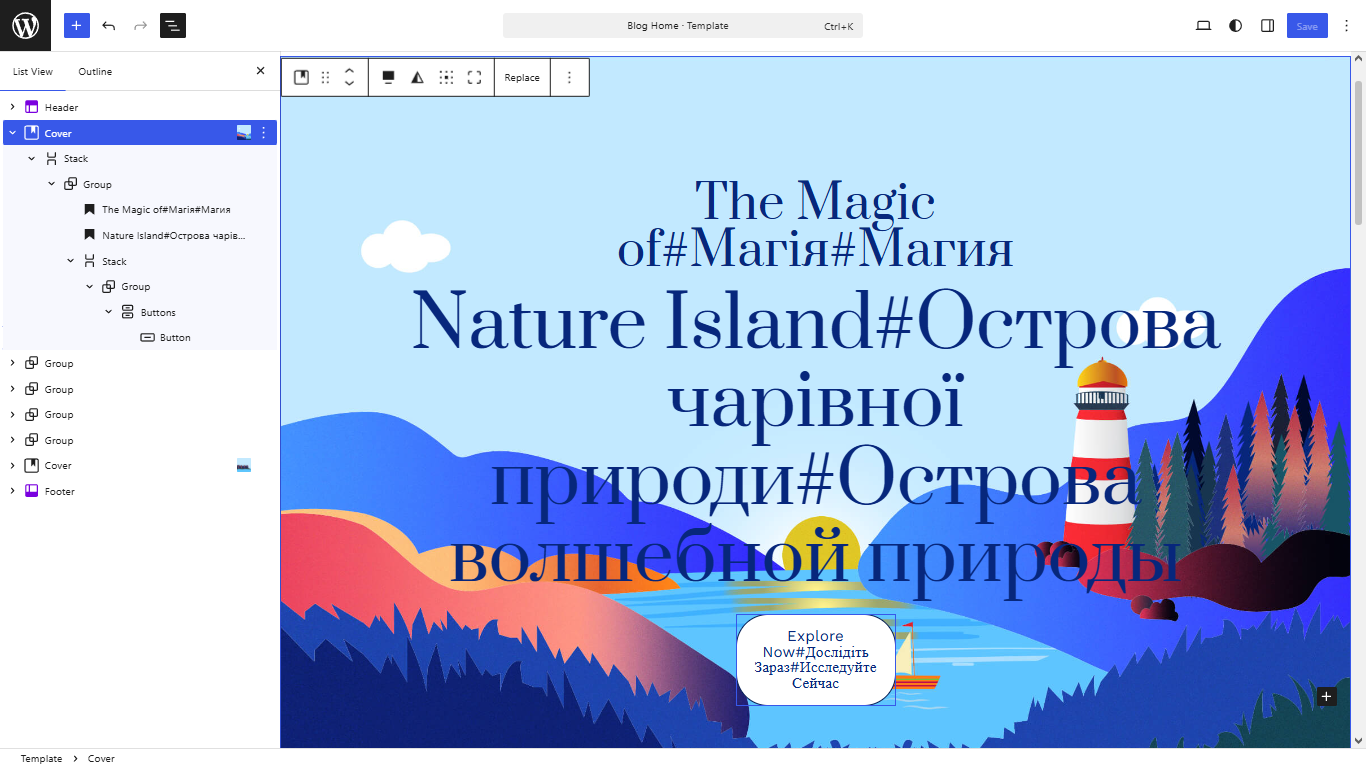Collapse the Group under first Stack
The width and height of the screenshot is (1366, 768).
(51, 184)
